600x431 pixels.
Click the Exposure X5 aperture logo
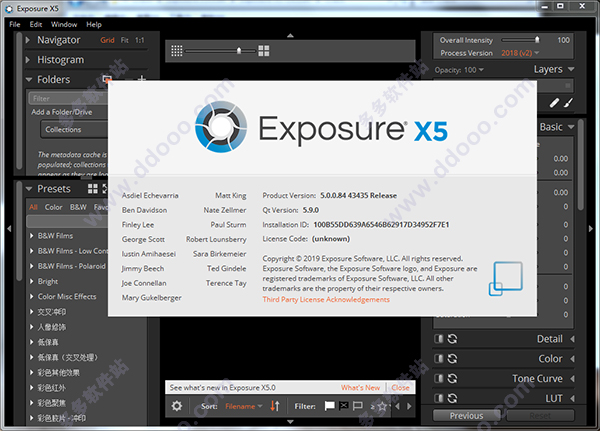click(221, 127)
